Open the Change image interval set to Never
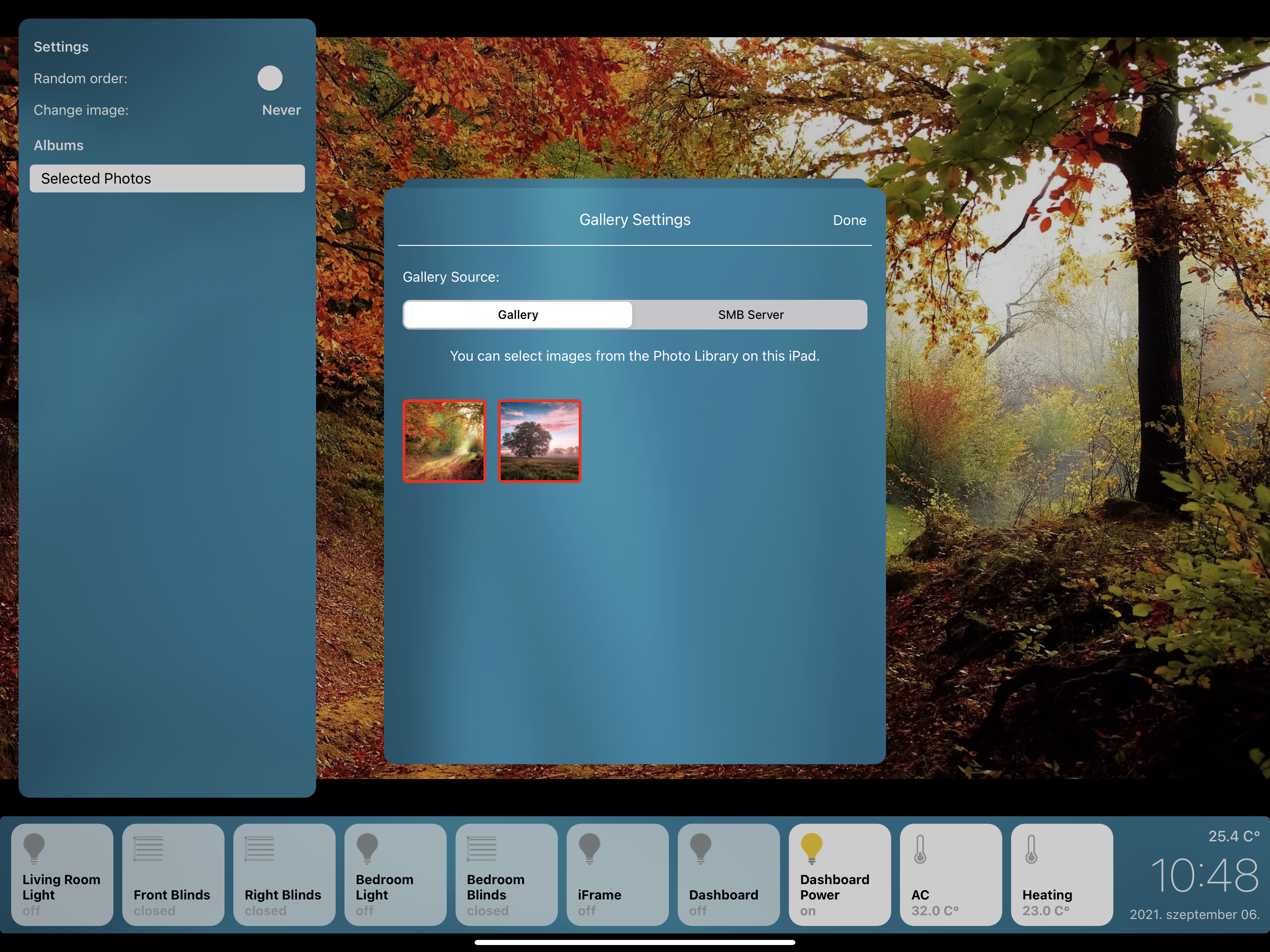This screenshot has width=1270, height=952. point(281,110)
